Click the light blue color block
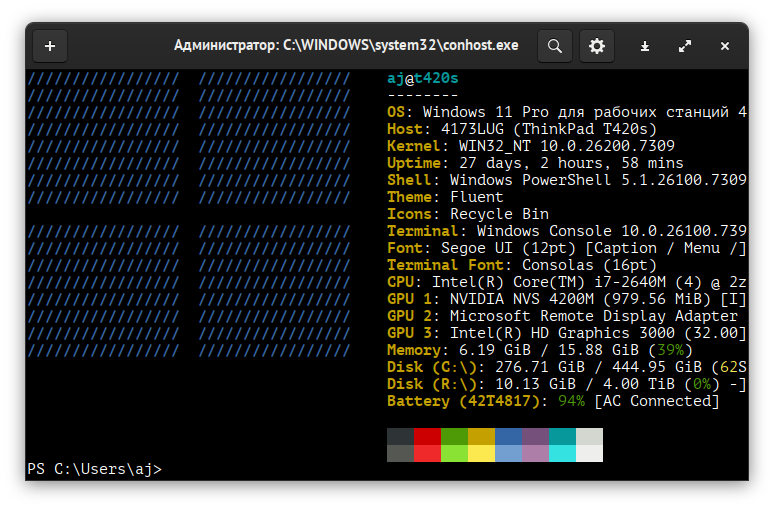The height and width of the screenshot is (509, 774). click(x=508, y=453)
